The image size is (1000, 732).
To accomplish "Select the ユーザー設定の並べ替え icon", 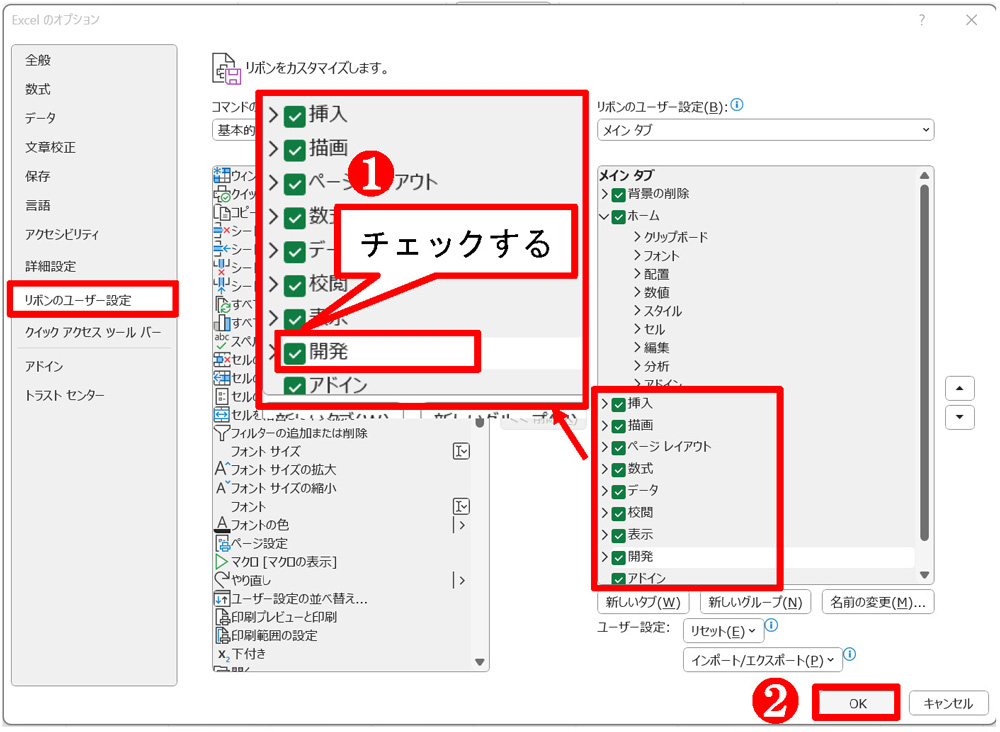I will 222,599.
